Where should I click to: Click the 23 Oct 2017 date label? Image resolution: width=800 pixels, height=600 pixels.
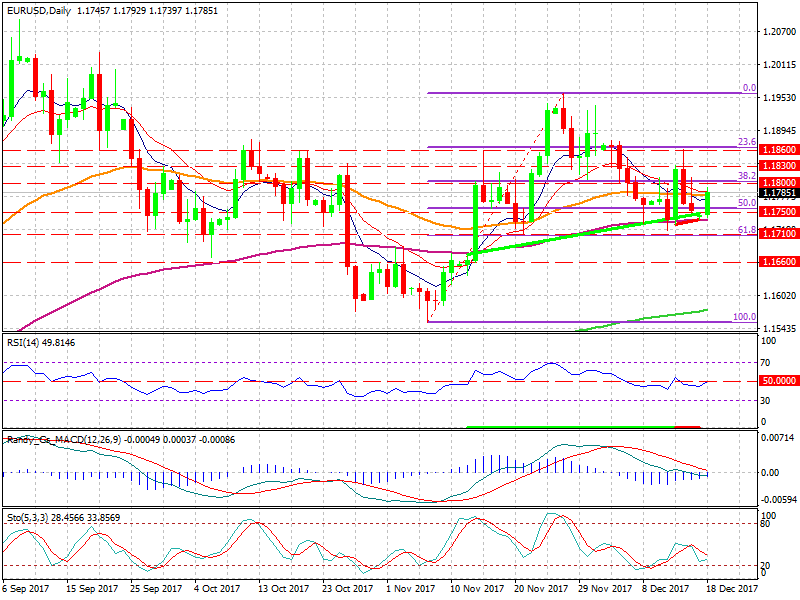[x=347, y=588]
